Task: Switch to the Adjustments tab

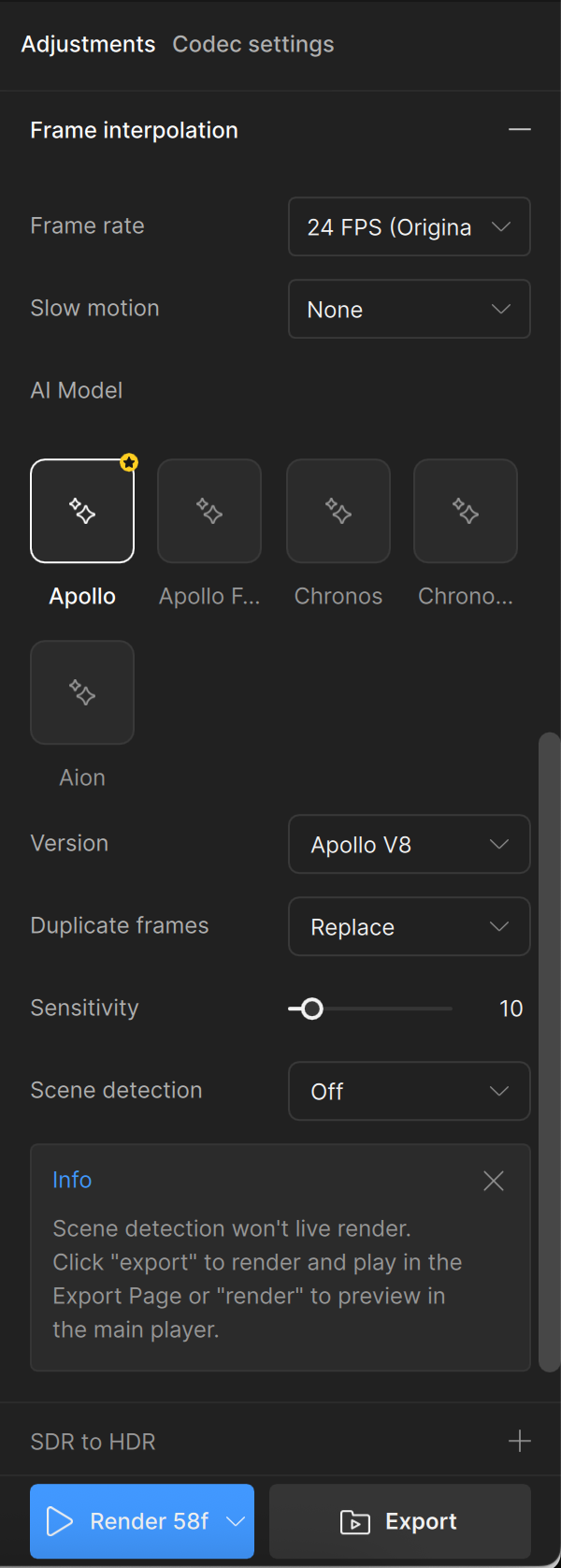Action: [x=88, y=44]
